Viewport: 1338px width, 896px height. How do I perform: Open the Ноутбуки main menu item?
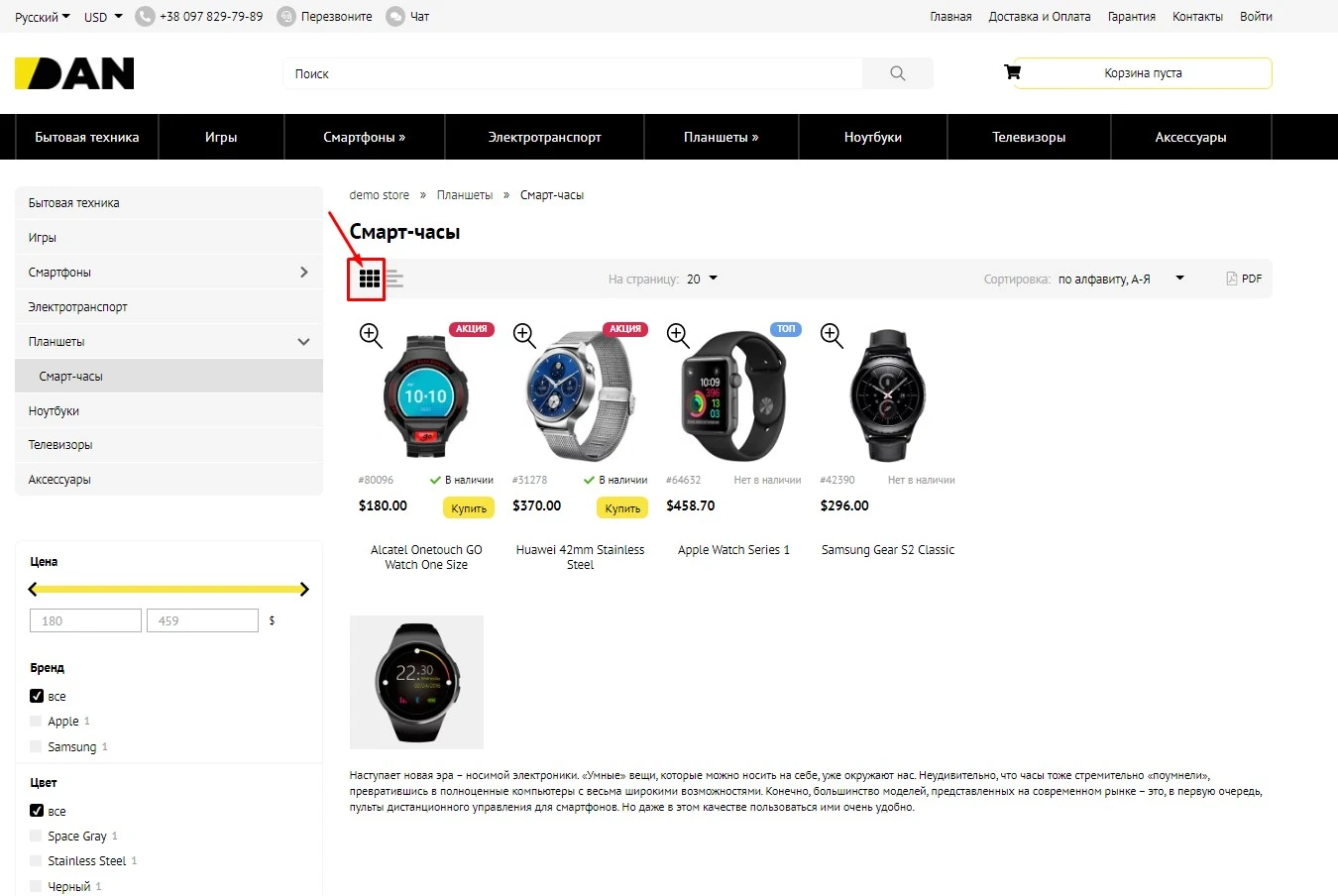(872, 137)
